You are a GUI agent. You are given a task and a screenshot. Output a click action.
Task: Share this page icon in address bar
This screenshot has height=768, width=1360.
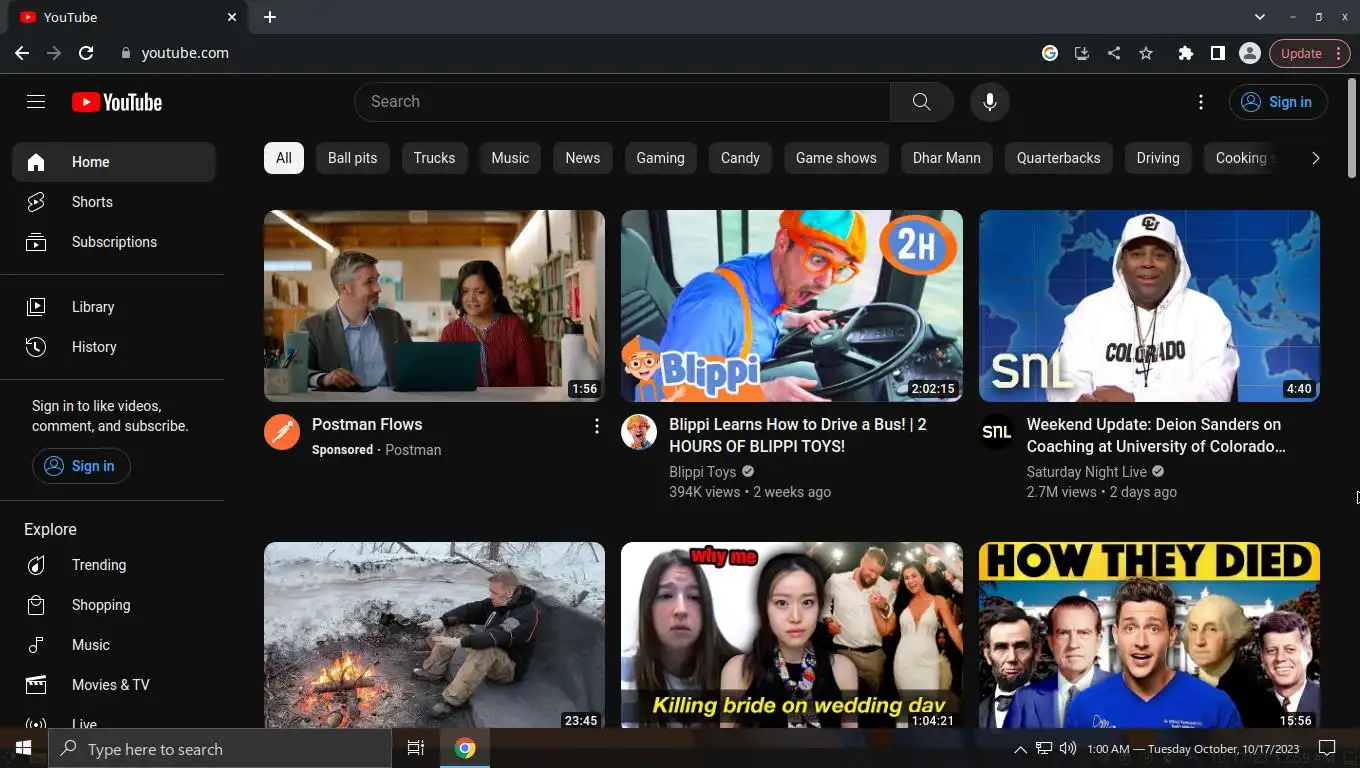tap(1114, 53)
